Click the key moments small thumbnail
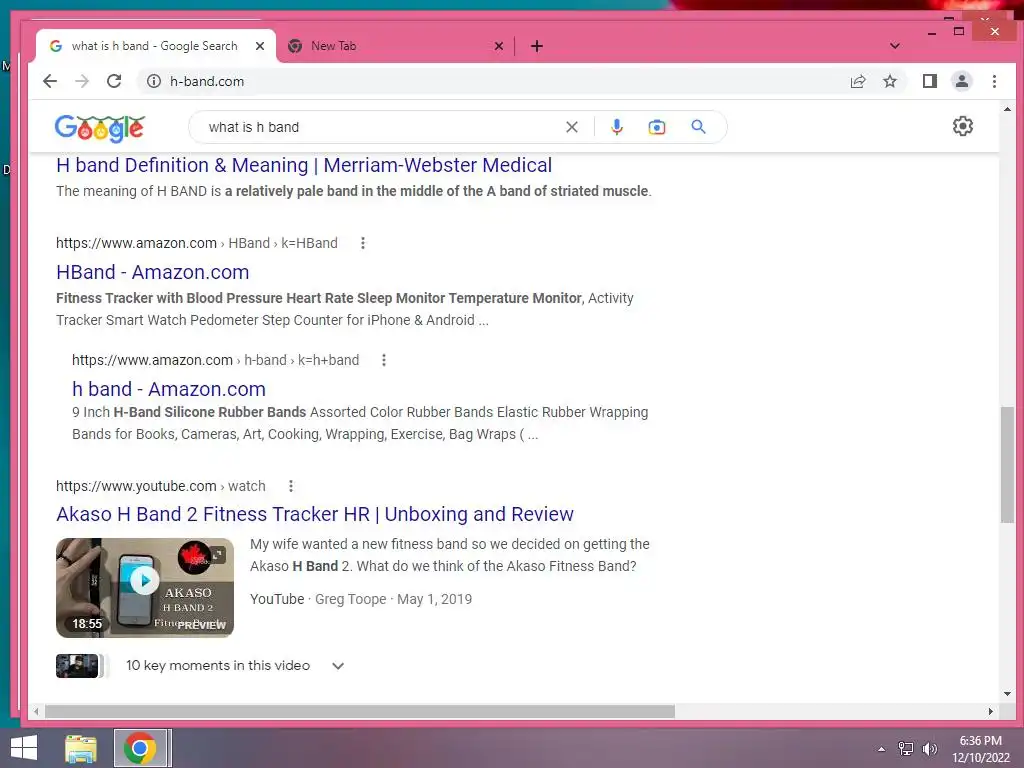 [77, 665]
